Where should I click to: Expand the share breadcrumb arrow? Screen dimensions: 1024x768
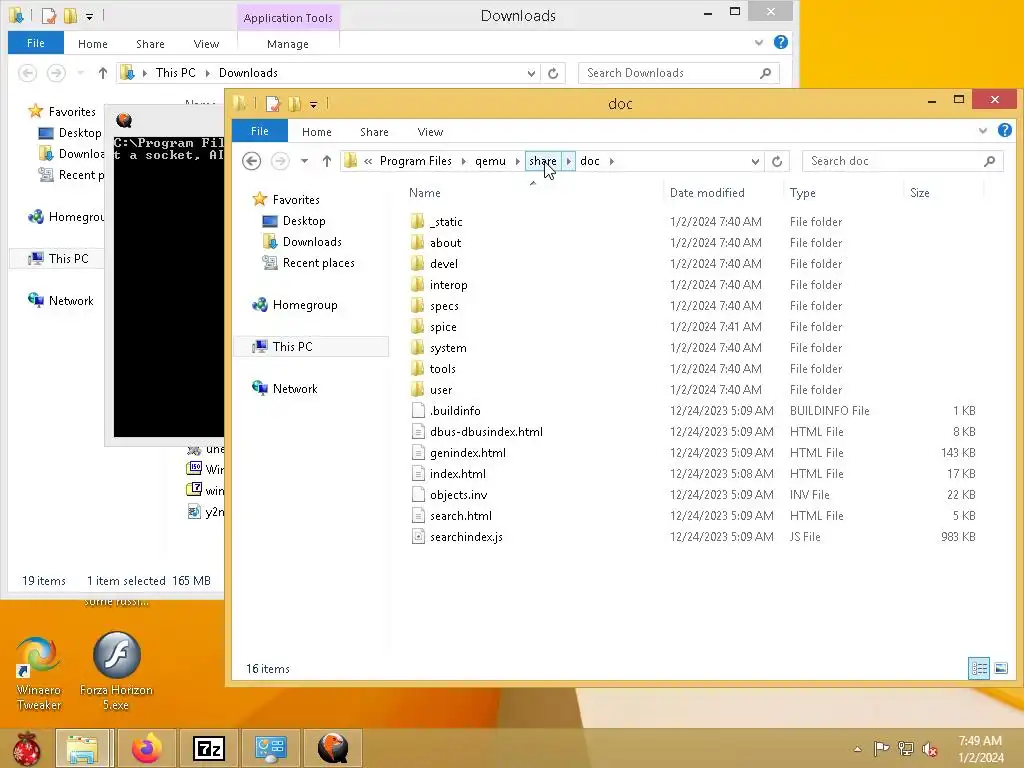coord(568,161)
